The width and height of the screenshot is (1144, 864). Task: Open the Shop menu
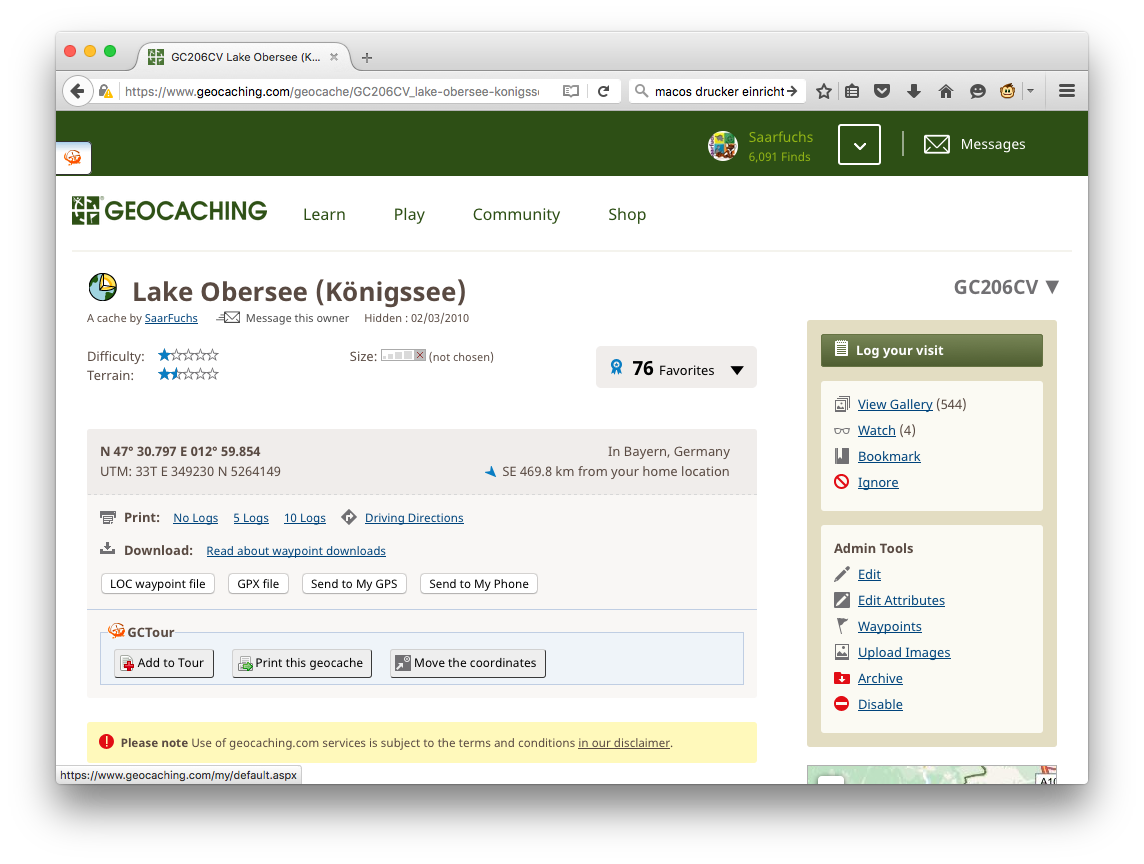click(x=627, y=215)
